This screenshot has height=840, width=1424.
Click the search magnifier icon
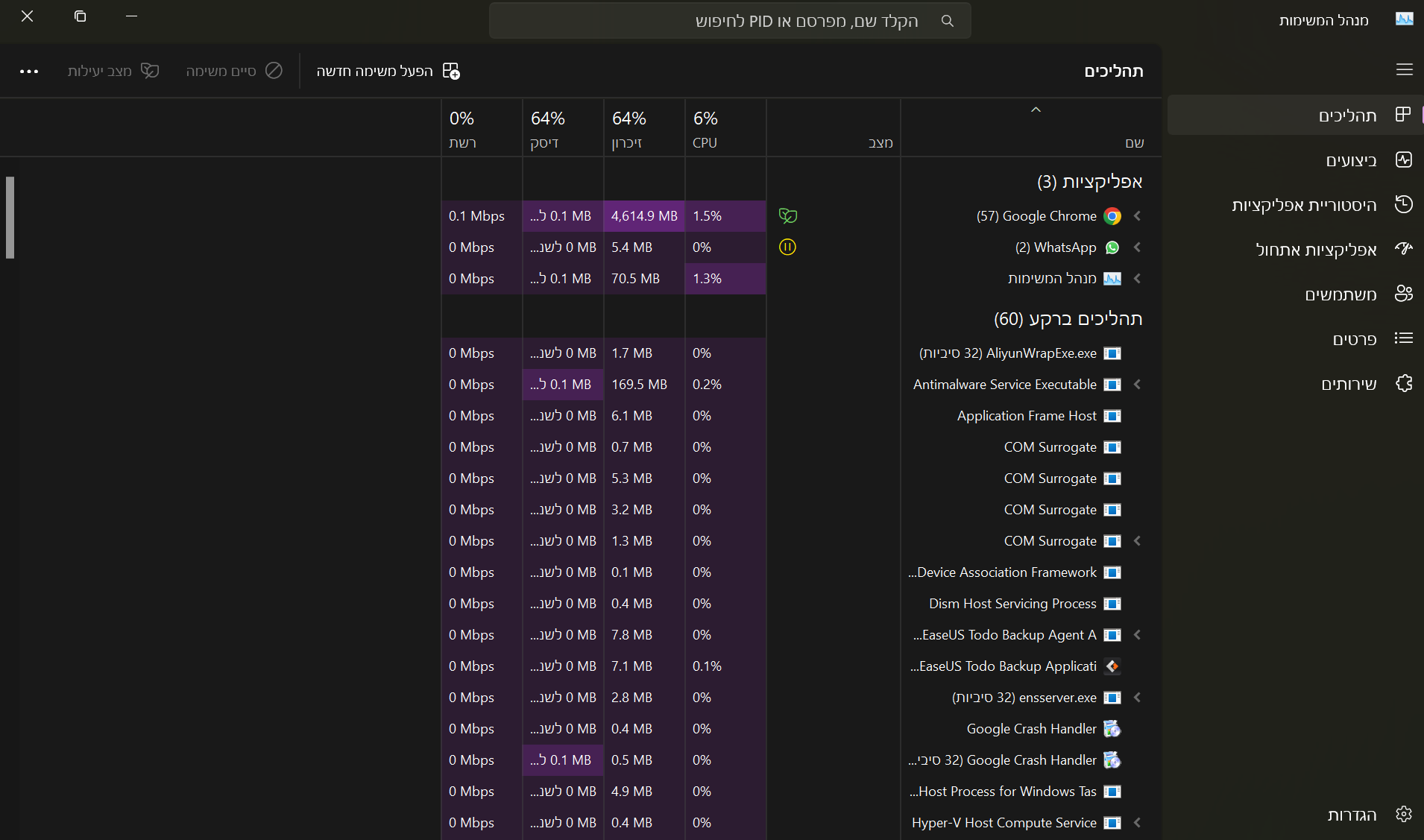click(x=948, y=21)
